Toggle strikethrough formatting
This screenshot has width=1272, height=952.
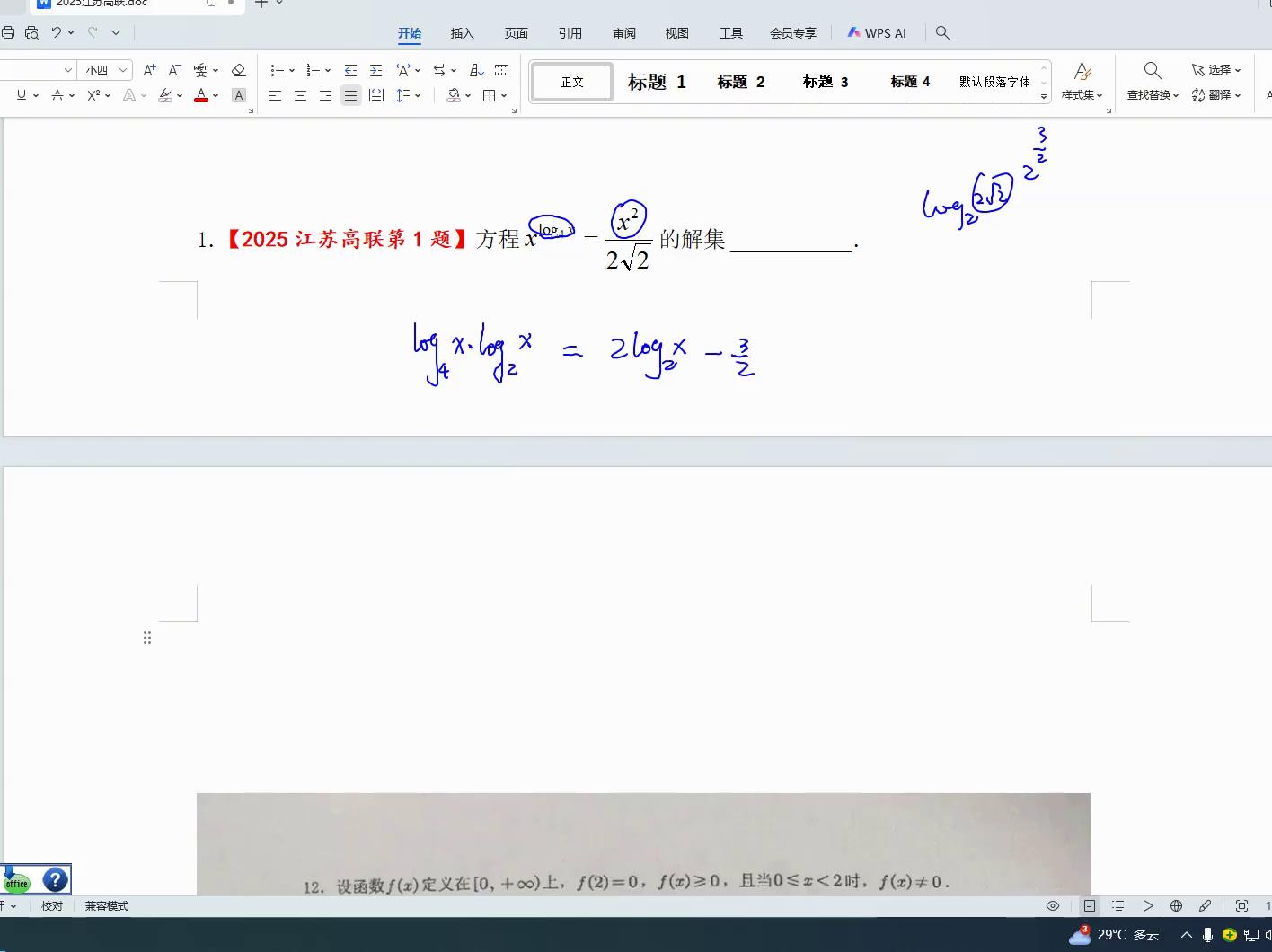pyautogui.click(x=57, y=94)
